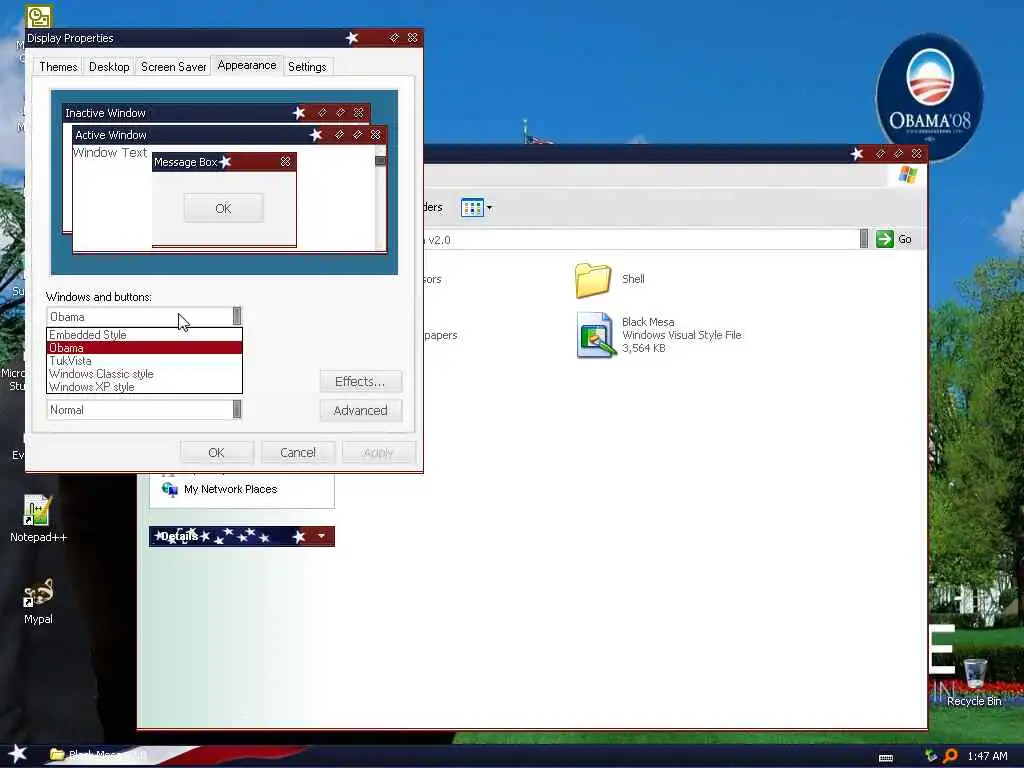Image resolution: width=1024 pixels, height=768 pixels.
Task: Click the Window Text label in the preview
Action: coord(110,153)
